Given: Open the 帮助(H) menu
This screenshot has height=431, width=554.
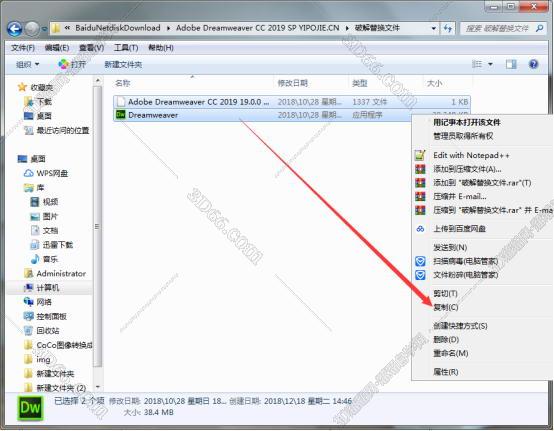Looking at the screenshot, I should (x=161, y=48).
